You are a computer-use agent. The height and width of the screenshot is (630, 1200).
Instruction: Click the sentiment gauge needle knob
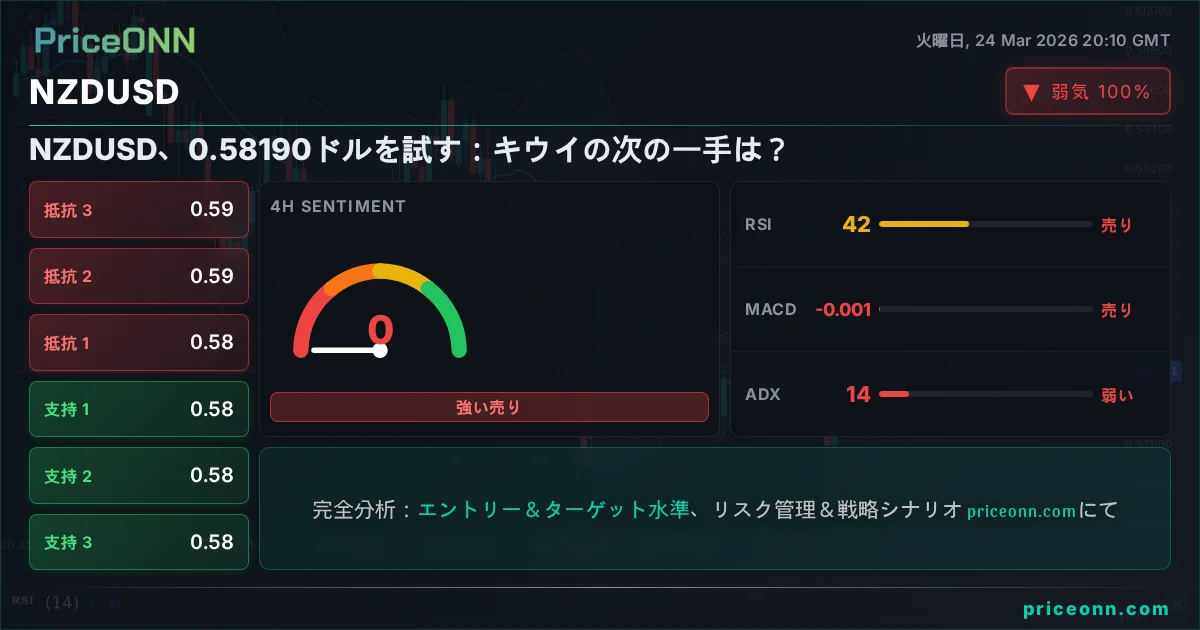pos(380,350)
